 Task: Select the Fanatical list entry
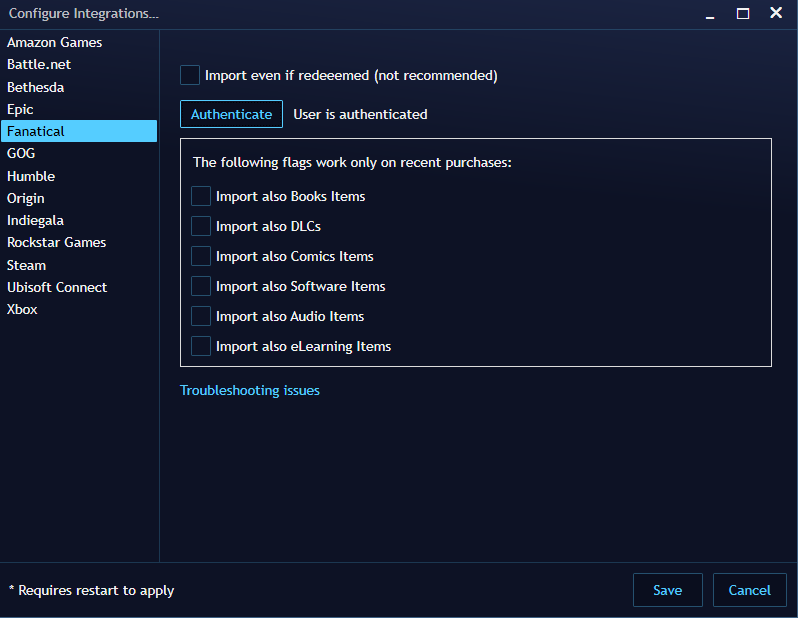tap(79, 131)
